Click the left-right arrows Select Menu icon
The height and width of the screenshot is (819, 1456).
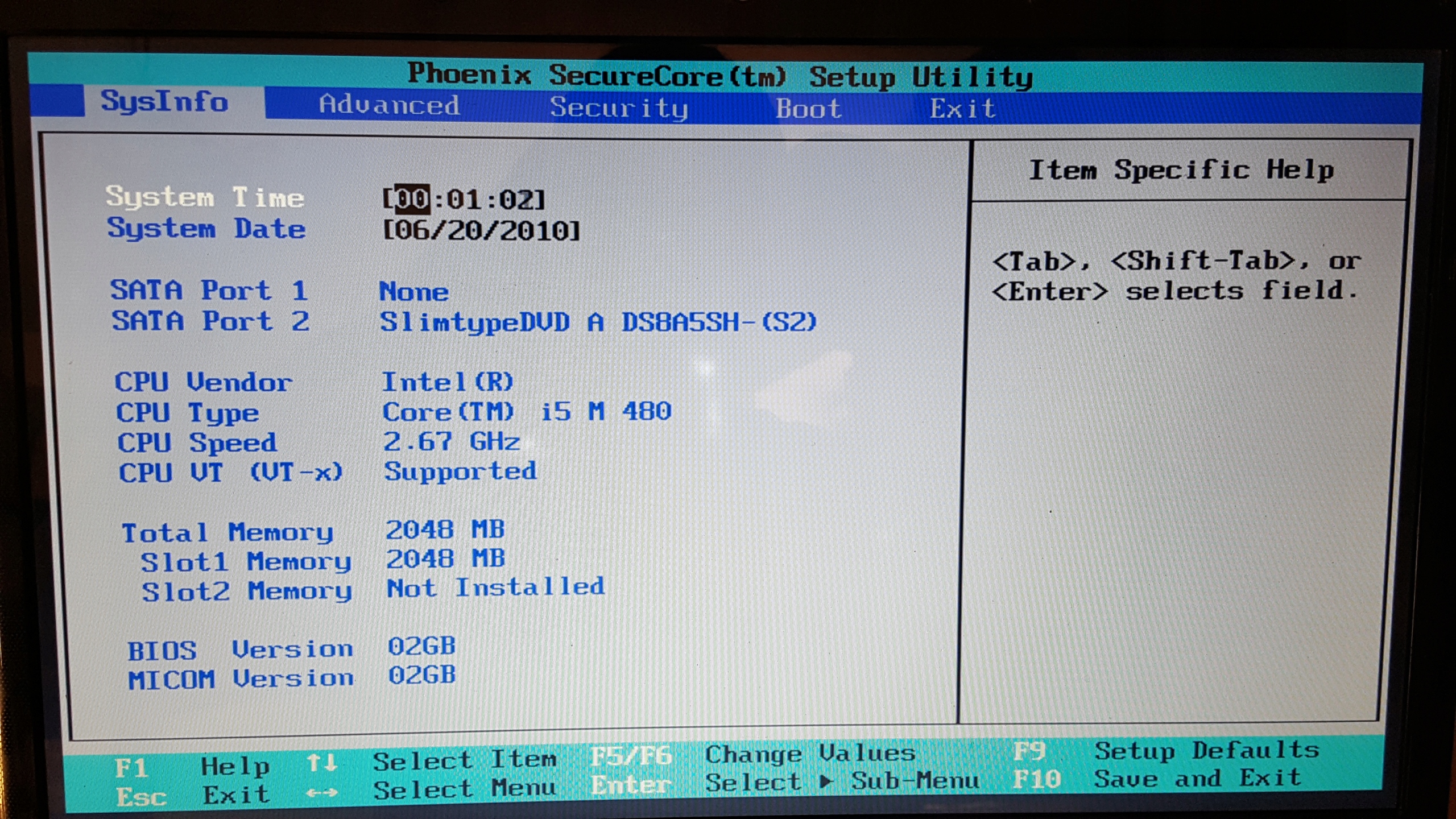pos(321,792)
